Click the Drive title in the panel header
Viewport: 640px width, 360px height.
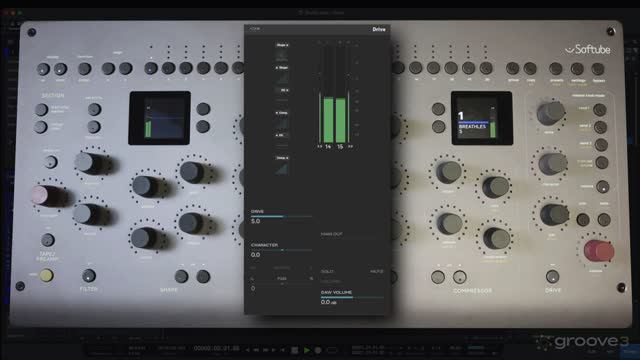pos(379,29)
